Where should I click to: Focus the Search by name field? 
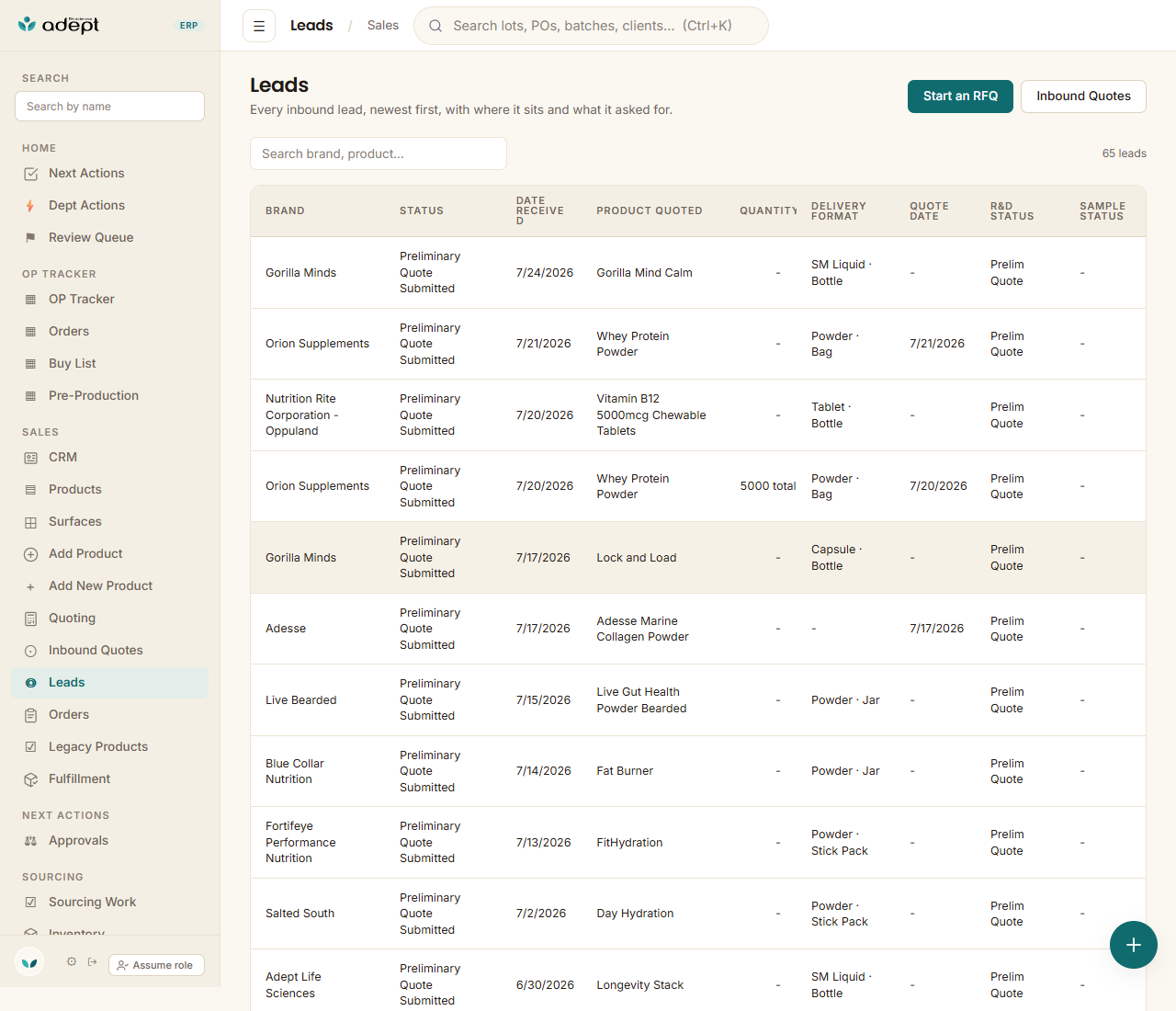point(109,107)
